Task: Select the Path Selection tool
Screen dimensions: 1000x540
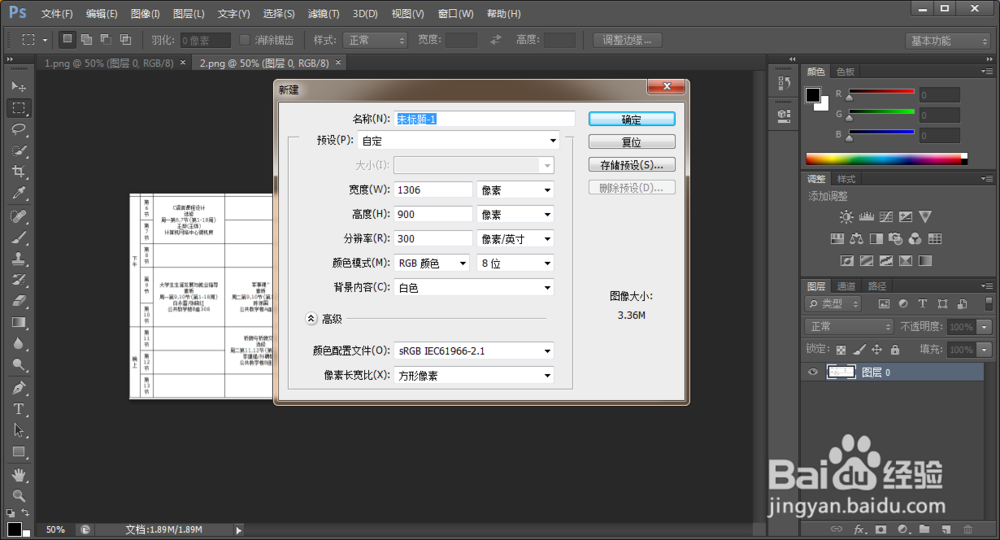Action: (x=18, y=430)
